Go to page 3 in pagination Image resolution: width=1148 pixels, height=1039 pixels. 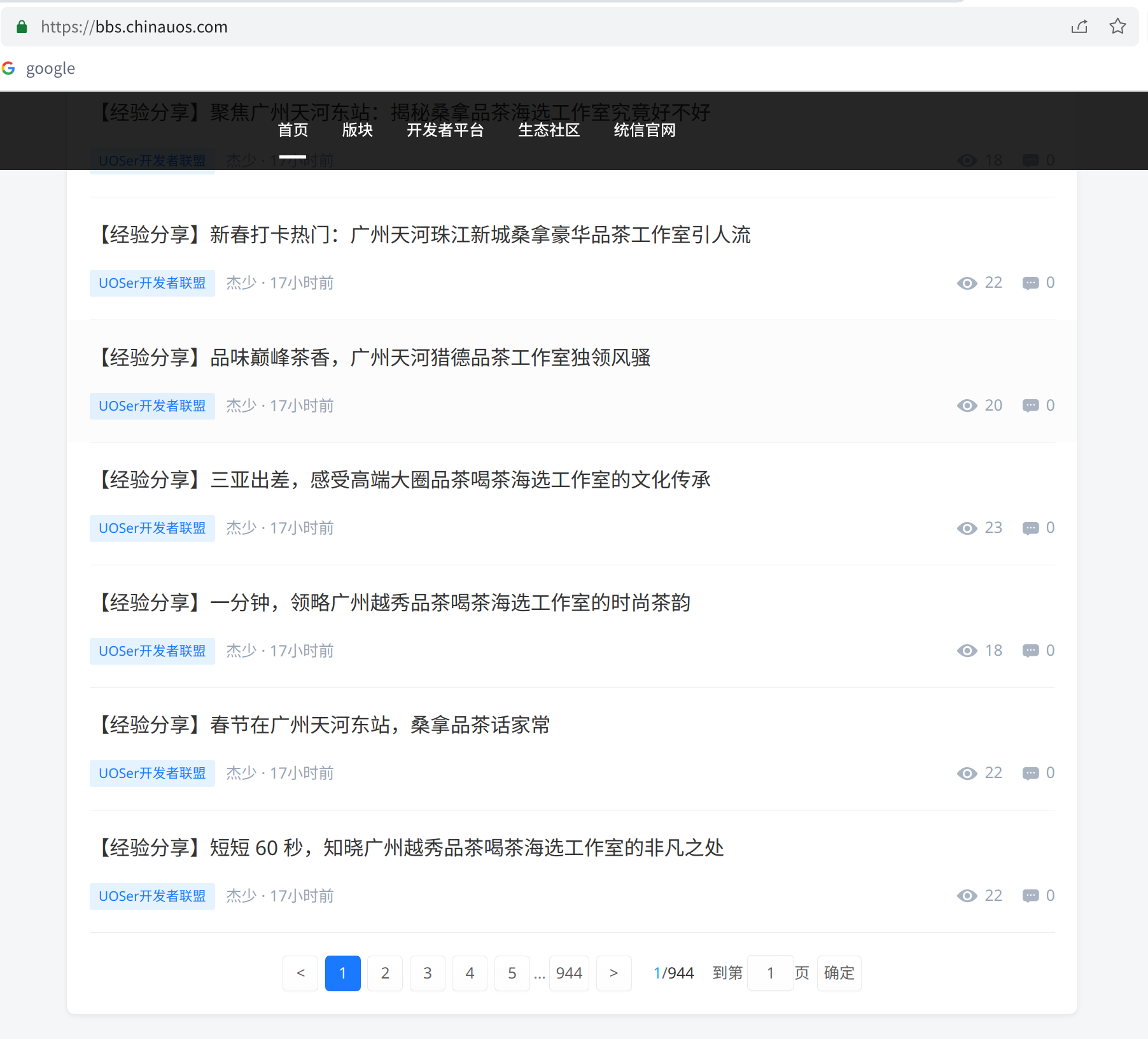[428, 973]
